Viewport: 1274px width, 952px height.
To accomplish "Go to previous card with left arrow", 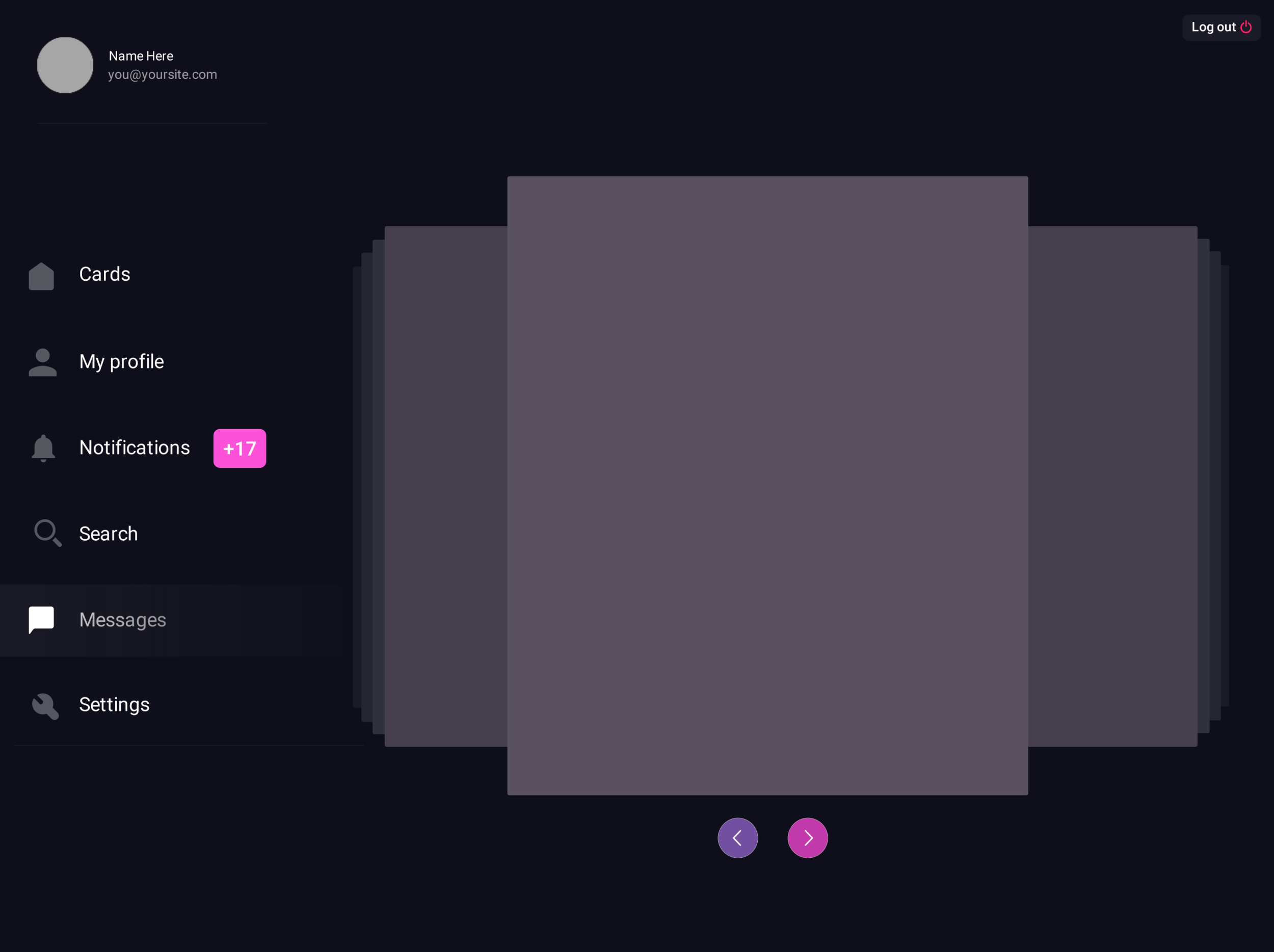I will pos(738,838).
